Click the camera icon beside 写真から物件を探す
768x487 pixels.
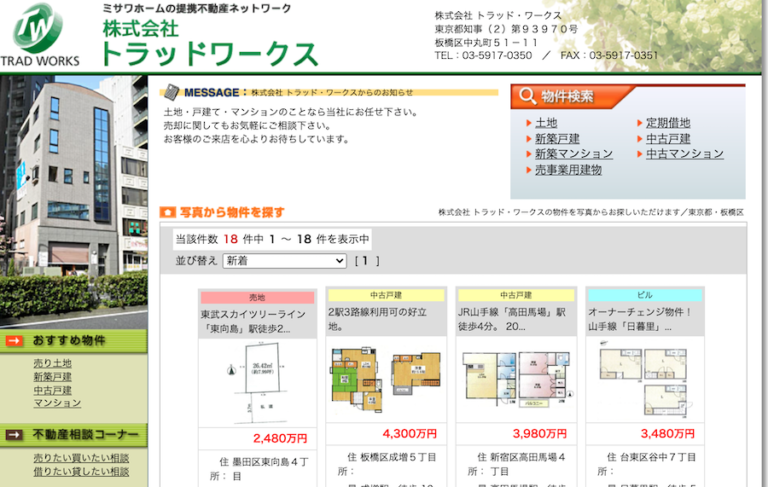click(168, 212)
